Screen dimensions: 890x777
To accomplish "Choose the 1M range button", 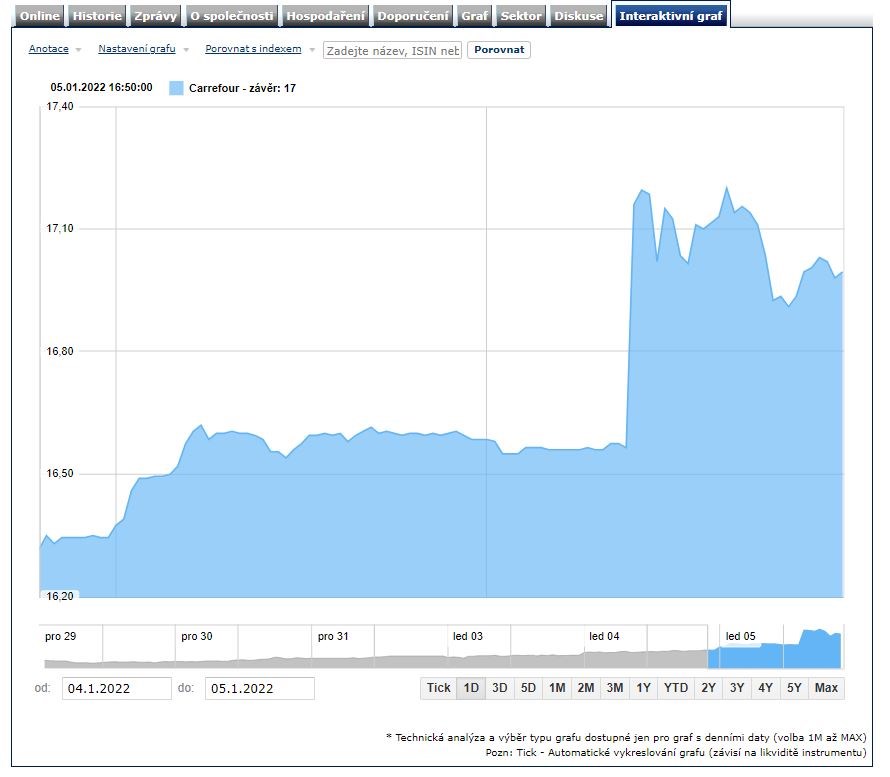I will [557, 688].
